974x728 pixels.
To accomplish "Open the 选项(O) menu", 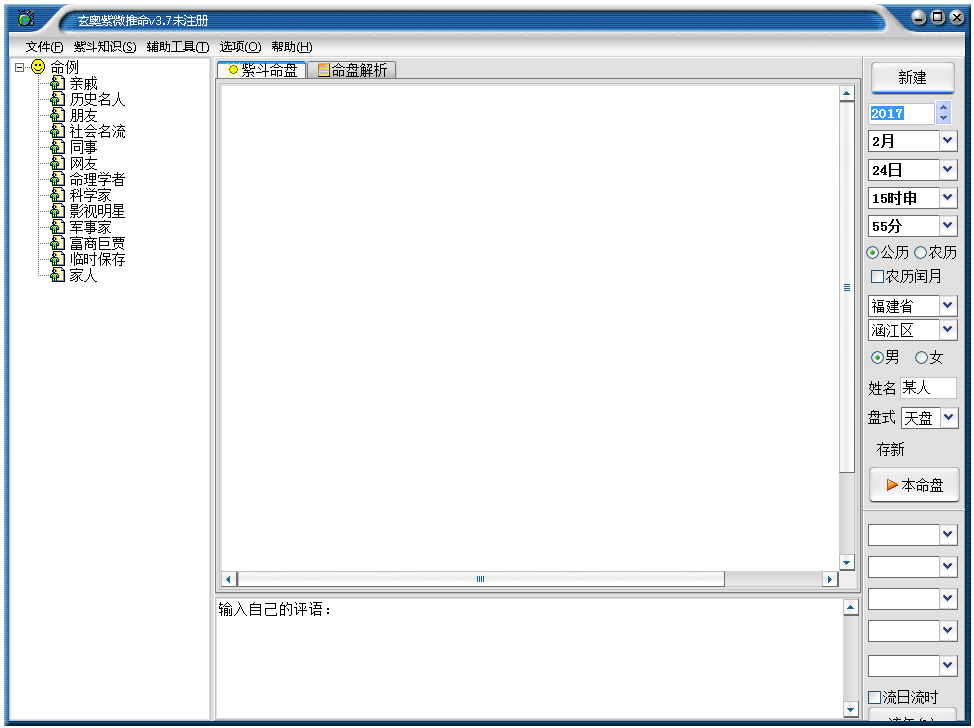I will tap(240, 47).
